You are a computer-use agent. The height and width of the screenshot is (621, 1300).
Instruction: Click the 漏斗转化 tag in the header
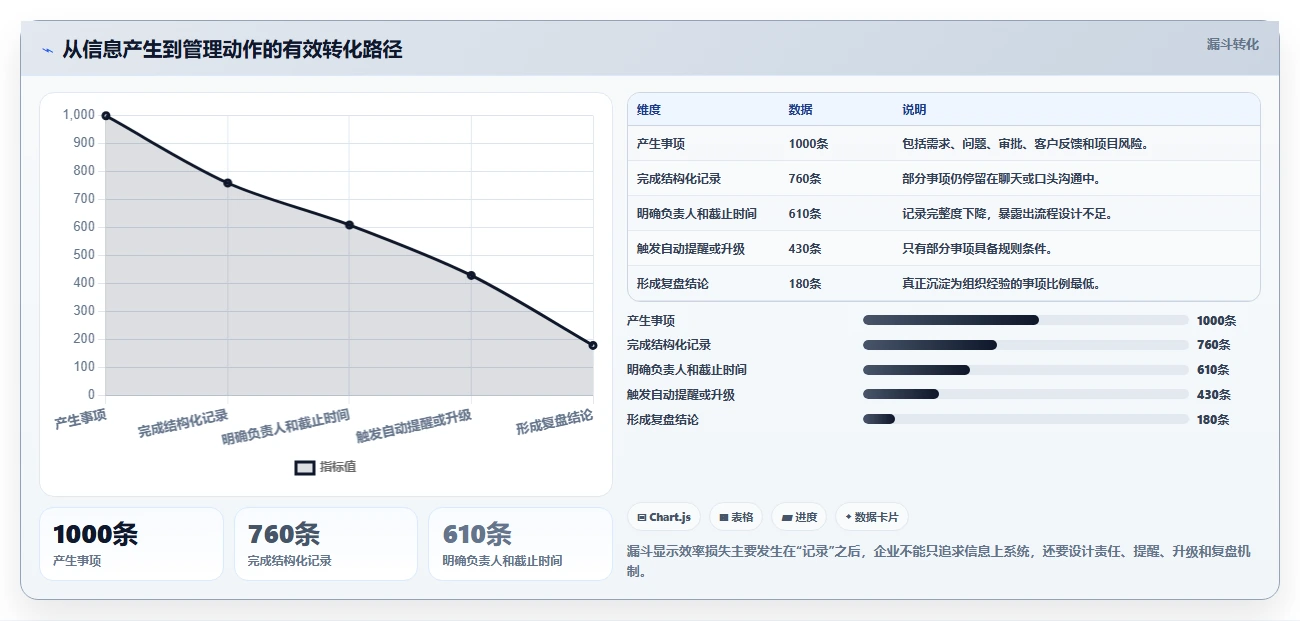click(1232, 44)
